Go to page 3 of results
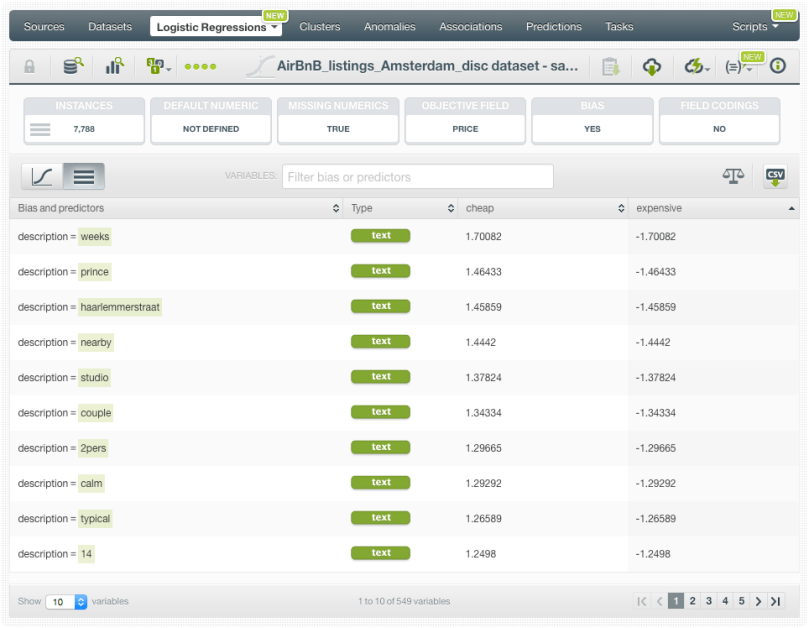The width and height of the screenshot is (809, 628). click(x=709, y=601)
